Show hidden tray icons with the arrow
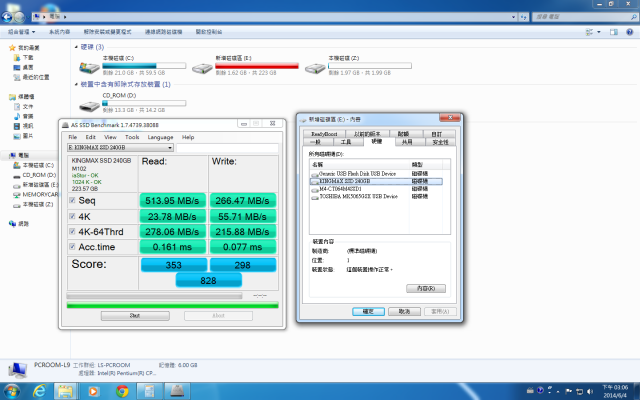 (x=558, y=391)
